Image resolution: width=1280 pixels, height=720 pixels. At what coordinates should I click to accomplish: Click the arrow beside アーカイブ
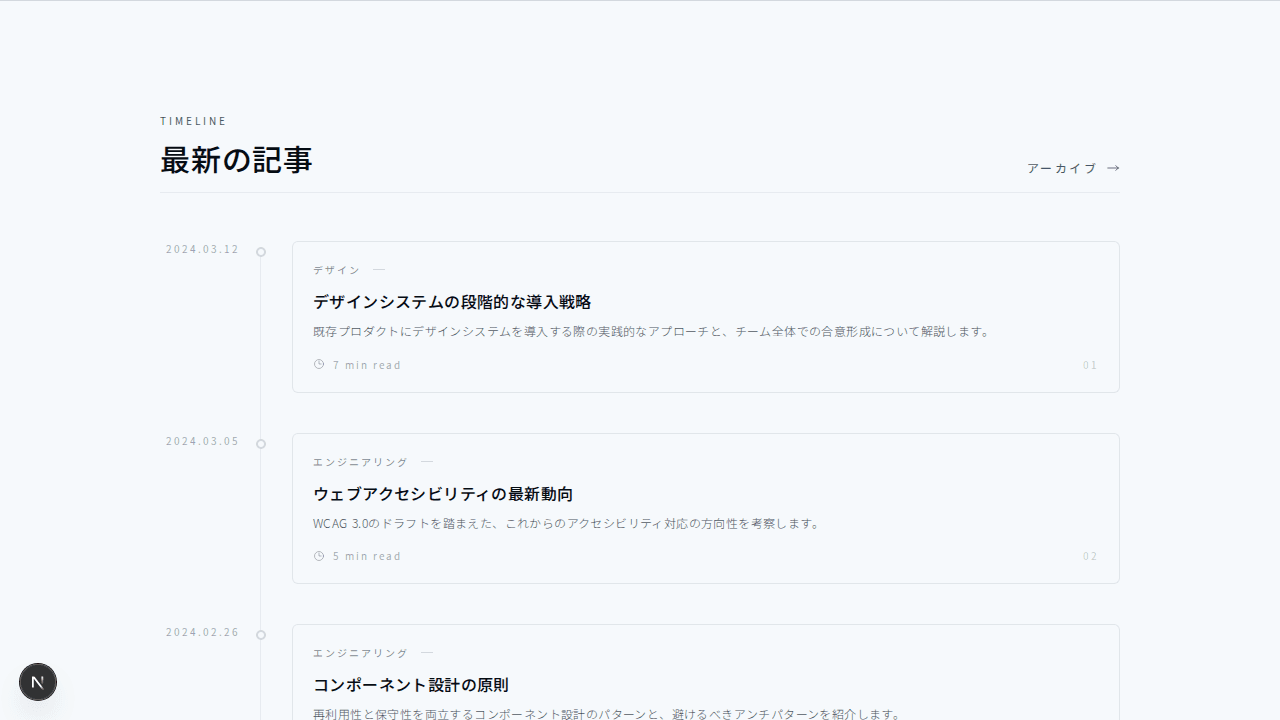(x=1113, y=168)
